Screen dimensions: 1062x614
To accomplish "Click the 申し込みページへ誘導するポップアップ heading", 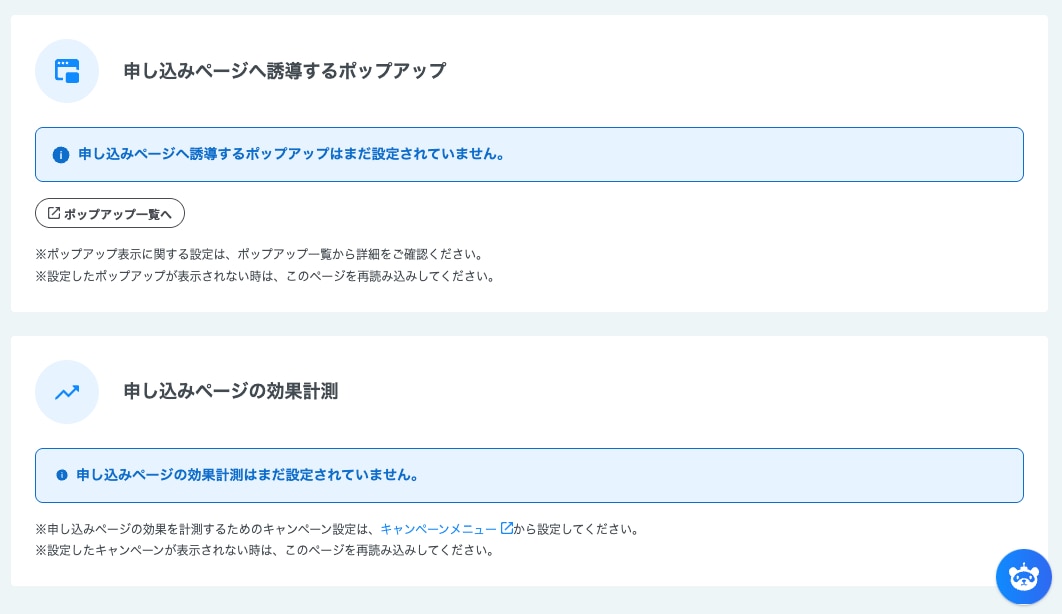I will pyautogui.click(x=284, y=71).
